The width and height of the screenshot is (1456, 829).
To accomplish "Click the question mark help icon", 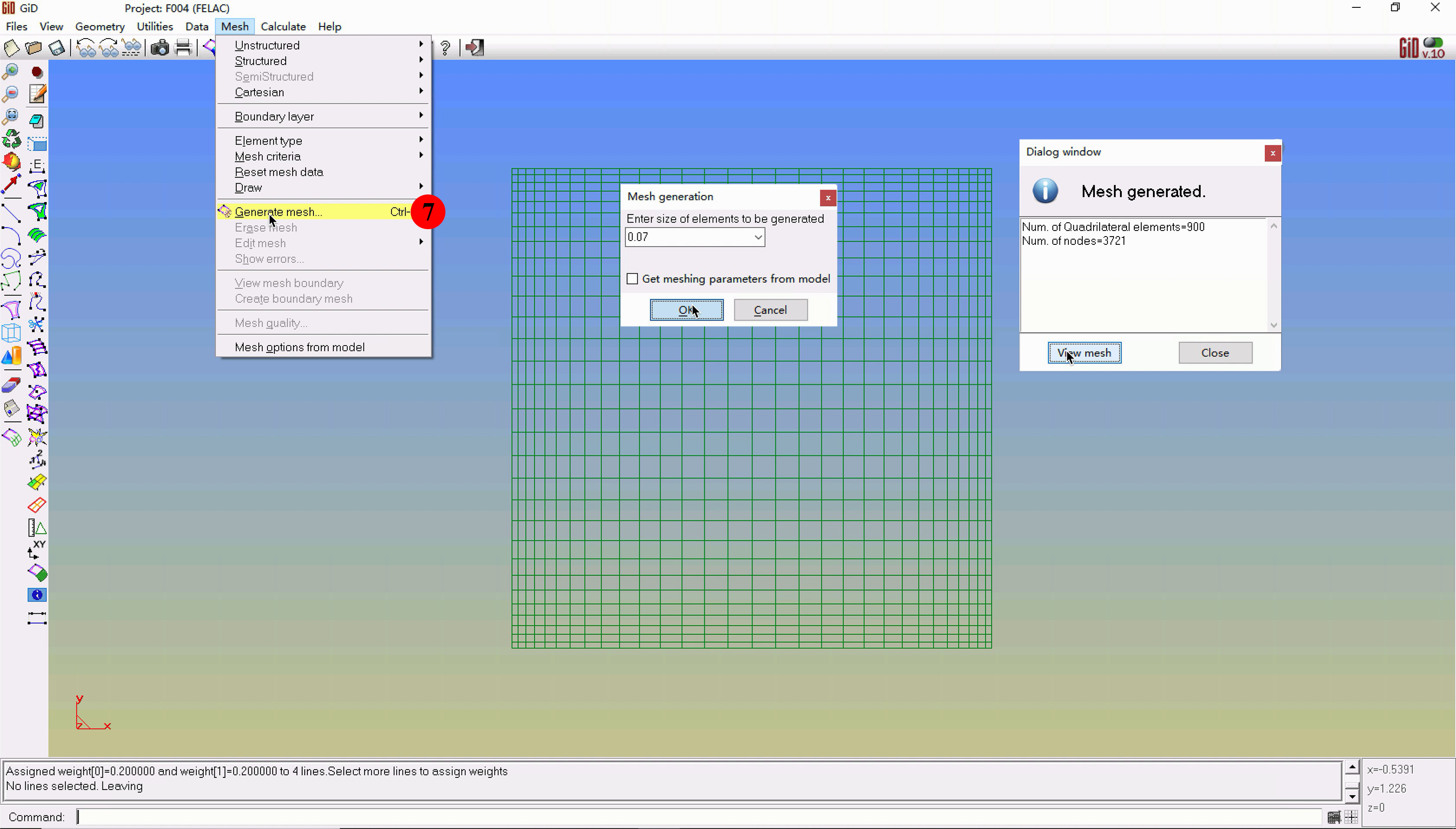I will coord(445,48).
